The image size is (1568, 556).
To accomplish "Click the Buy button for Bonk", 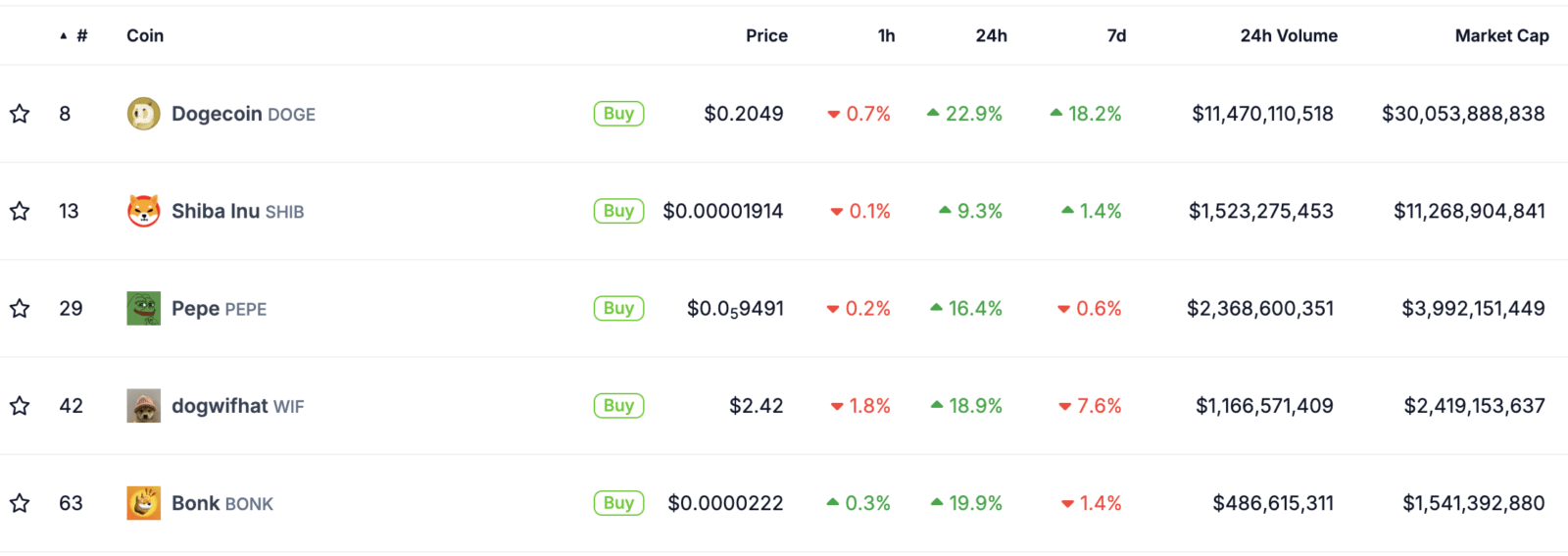I will click(x=618, y=503).
